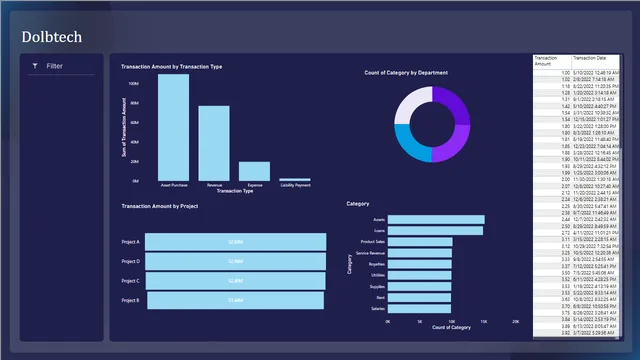Click the '2/8/2022 7:14:18 AM' date cell

(593, 79)
